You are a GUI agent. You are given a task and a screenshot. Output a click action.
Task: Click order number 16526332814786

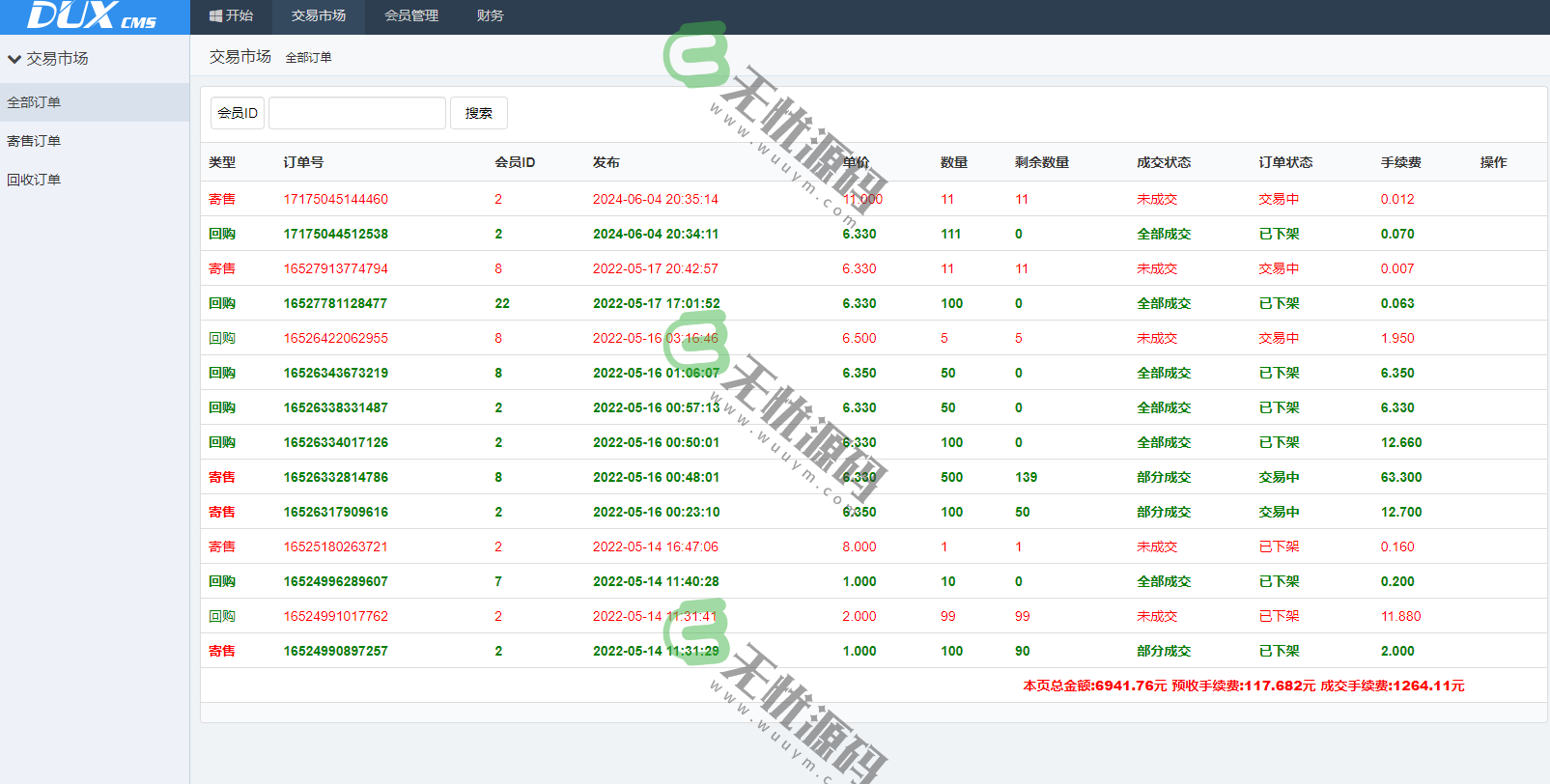coord(335,477)
